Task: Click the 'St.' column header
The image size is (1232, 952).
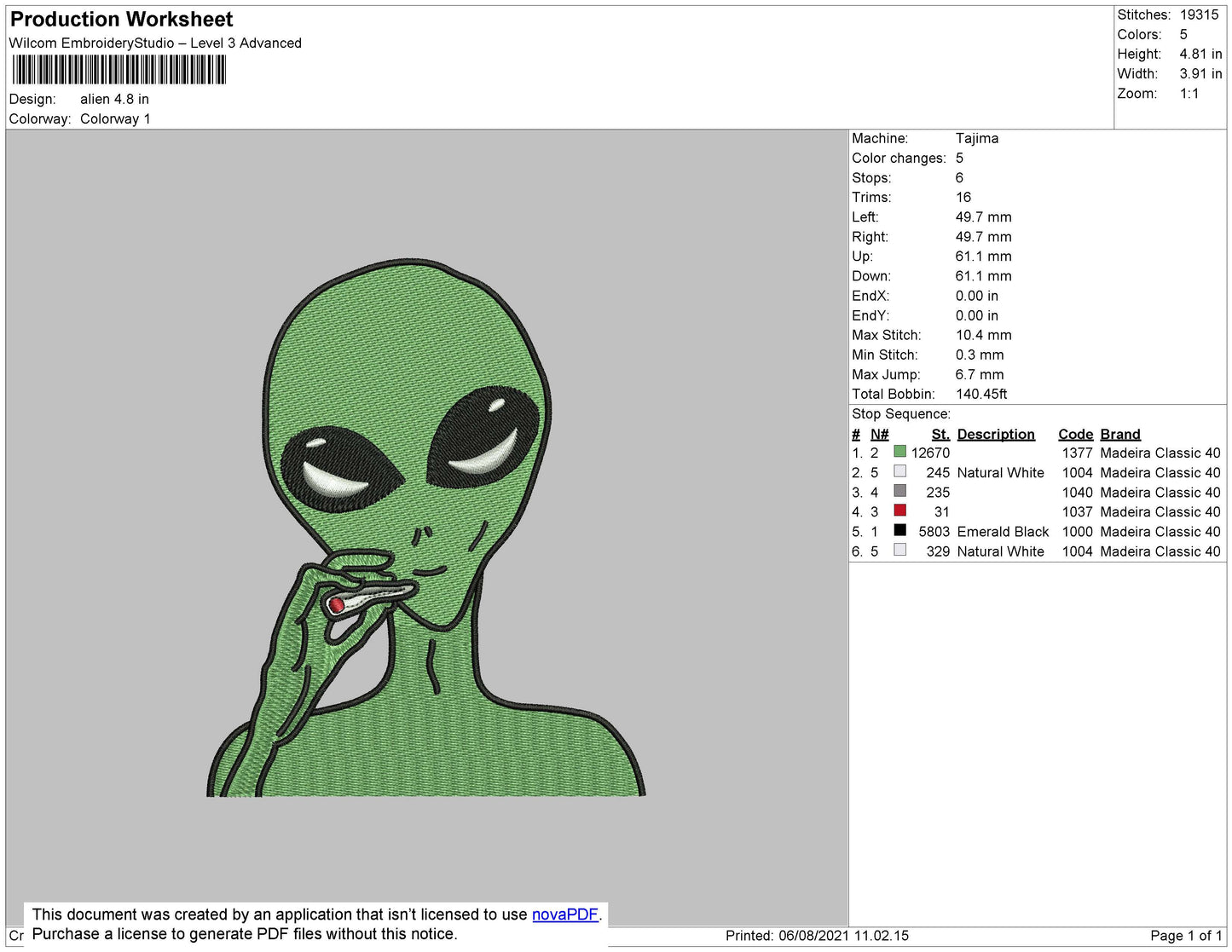Action: click(x=940, y=435)
